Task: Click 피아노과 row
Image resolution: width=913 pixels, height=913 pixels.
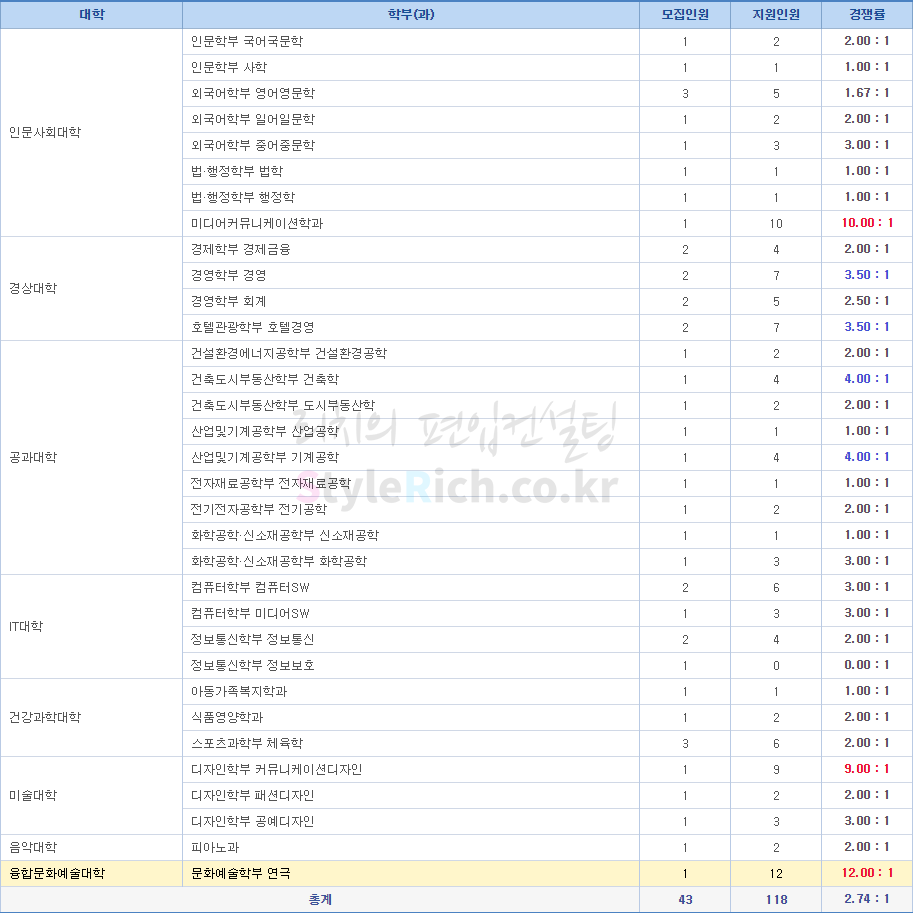Action: [547, 847]
